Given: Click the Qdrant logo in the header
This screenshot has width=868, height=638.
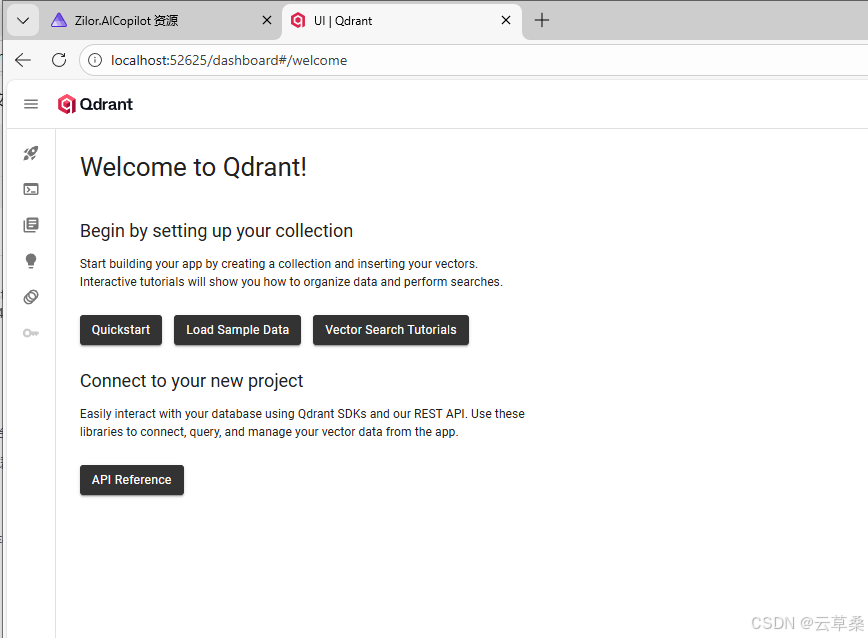Looking at the screenshot, I should pos(95,104).
